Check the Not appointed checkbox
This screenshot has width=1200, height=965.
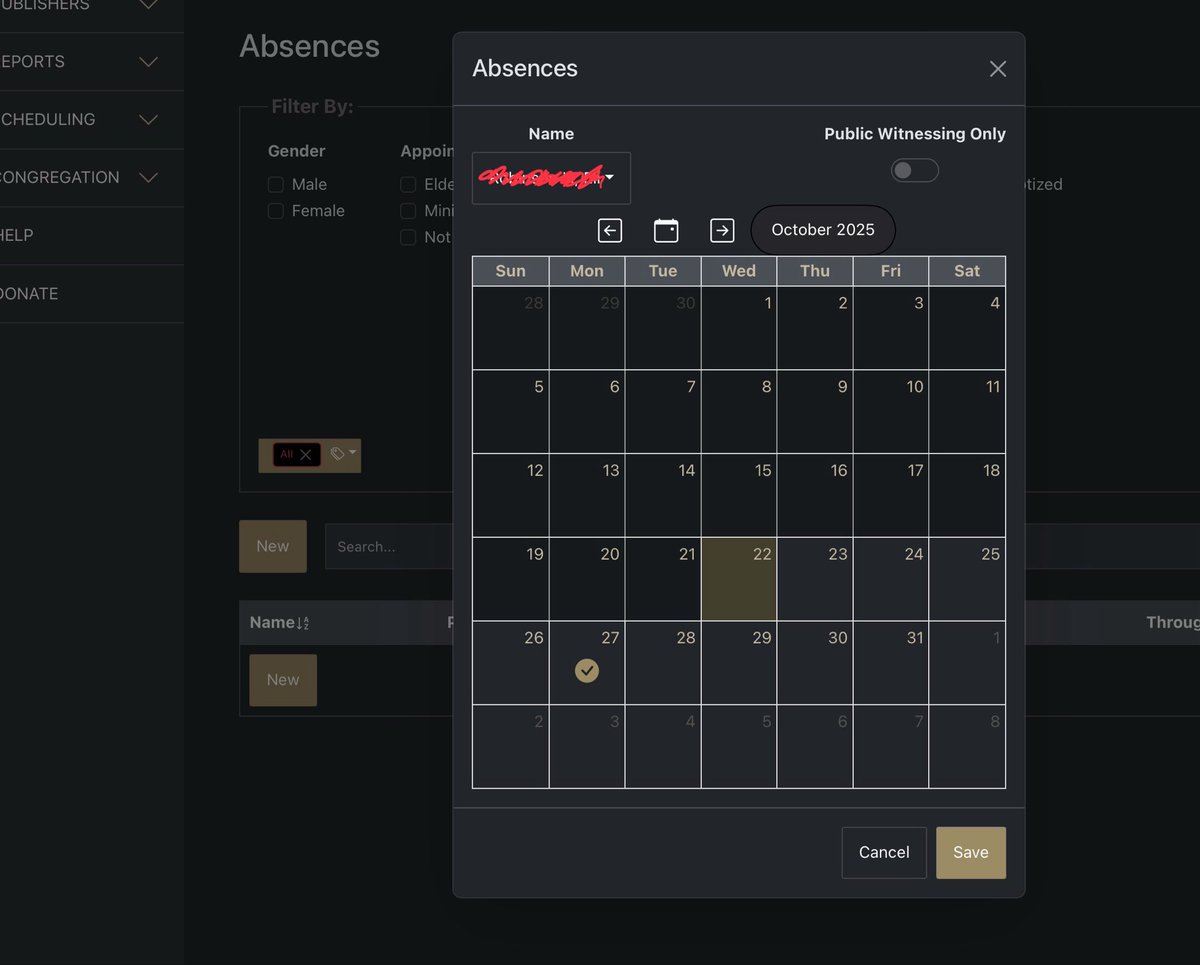(x=408, y=237)
